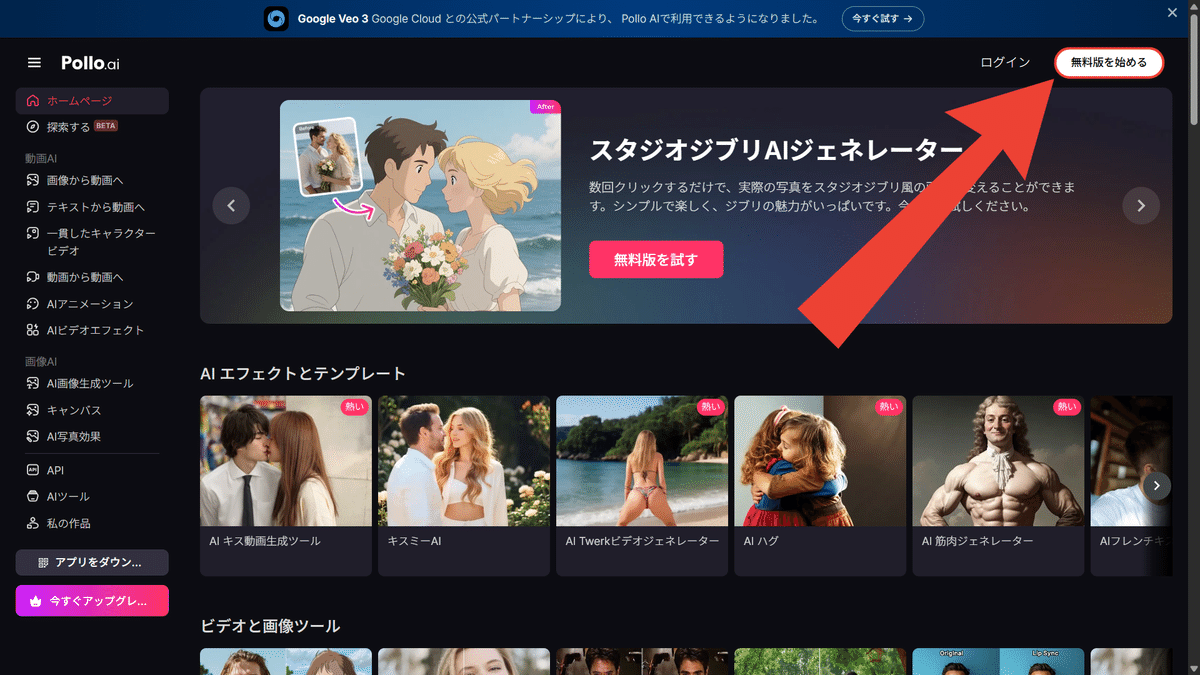
Task: Click the API sidebar icon
Action: [x=33, y=470]
